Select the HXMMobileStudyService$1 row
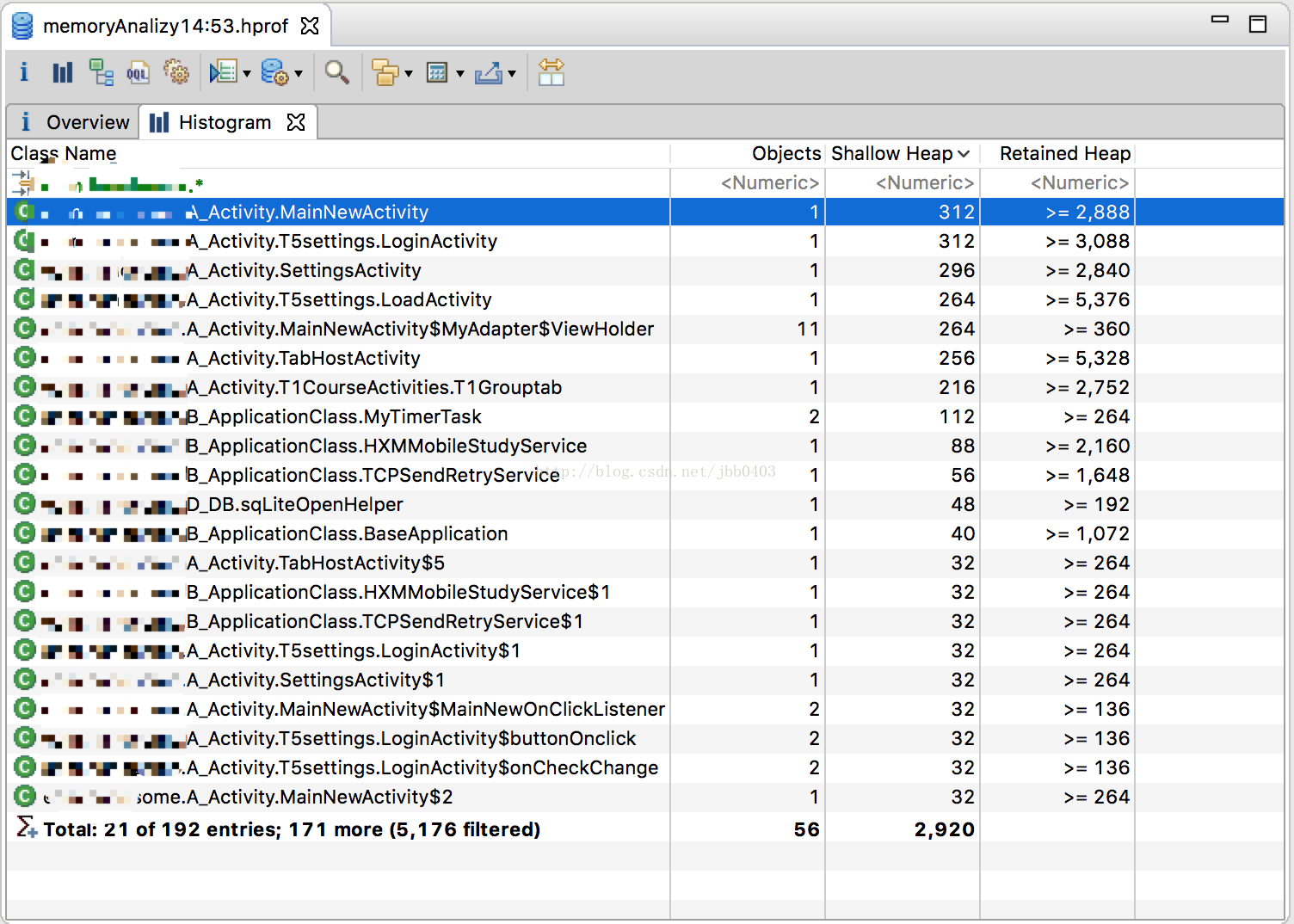1294x924 pixels. [x=645, y=593]
